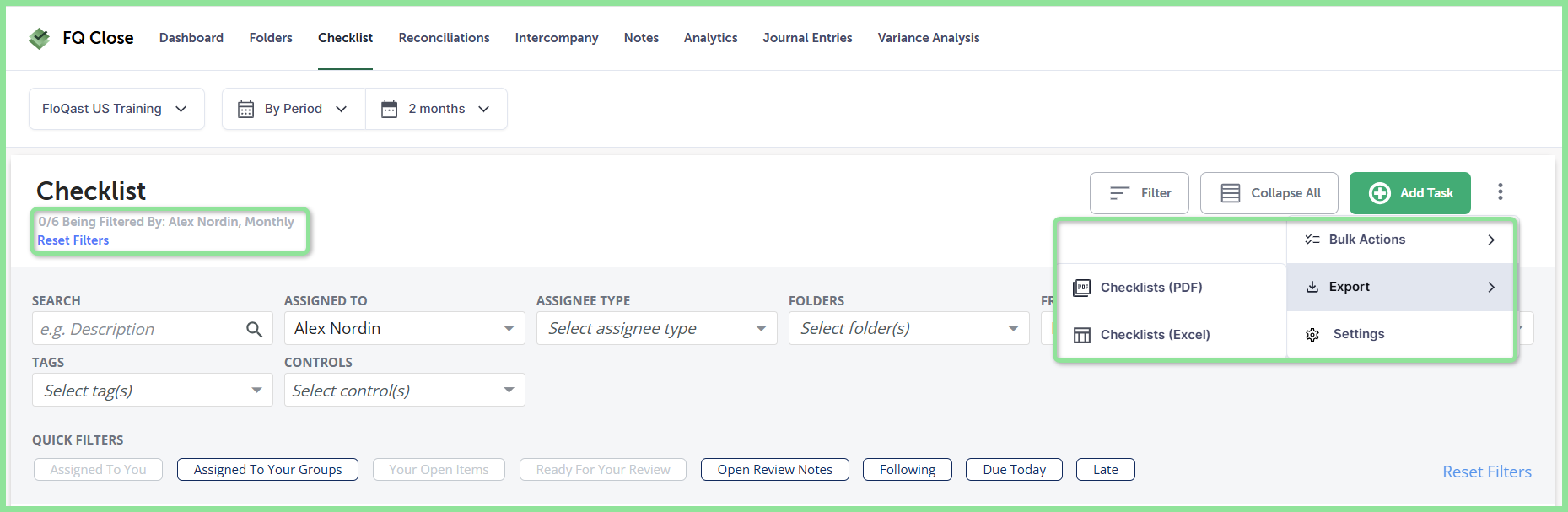1568x512 pixels.
Task: Select Export menu item
Action: [x=1400, y=287]
